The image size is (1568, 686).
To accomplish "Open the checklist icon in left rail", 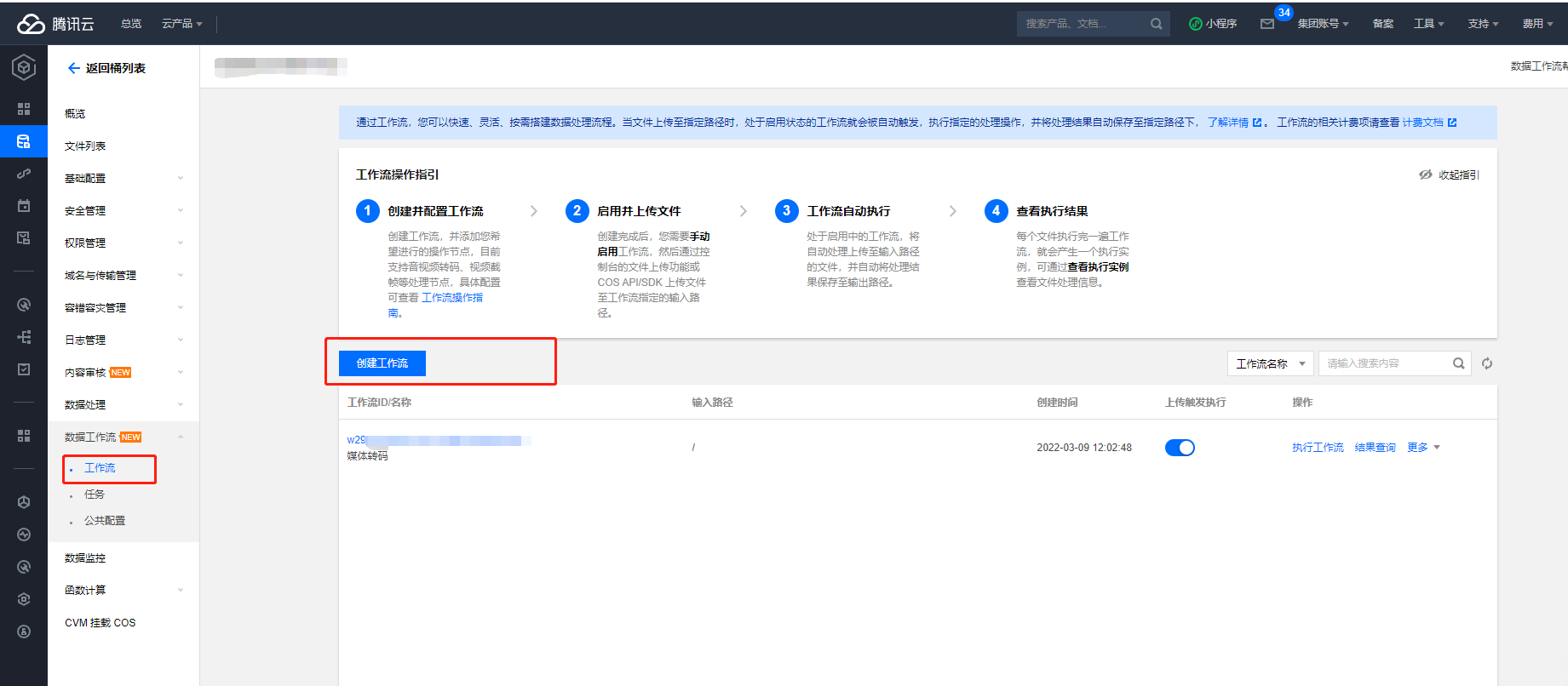I will click(x=24, y=369).
